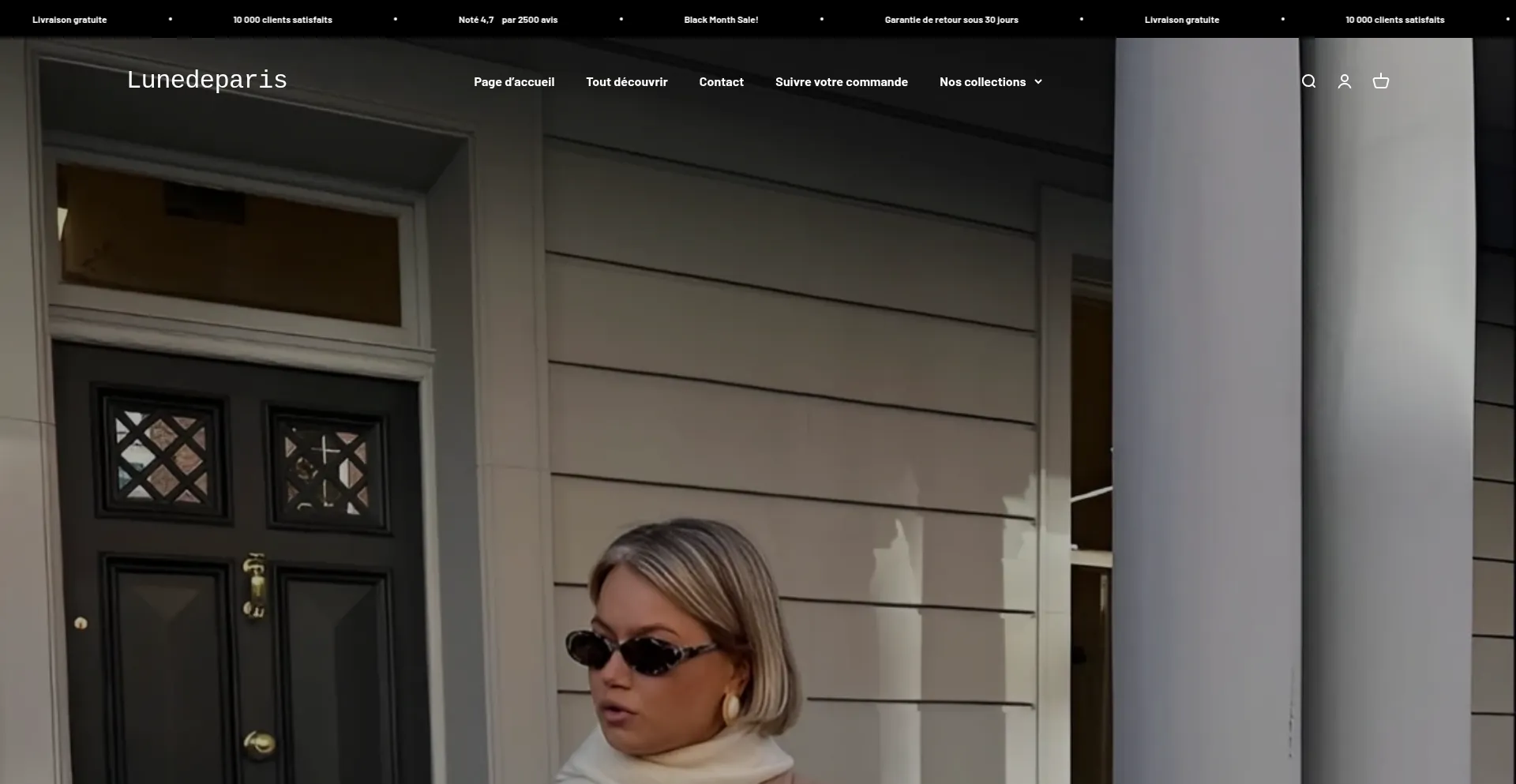Open Suivre votre commande page

click(841, 82)
